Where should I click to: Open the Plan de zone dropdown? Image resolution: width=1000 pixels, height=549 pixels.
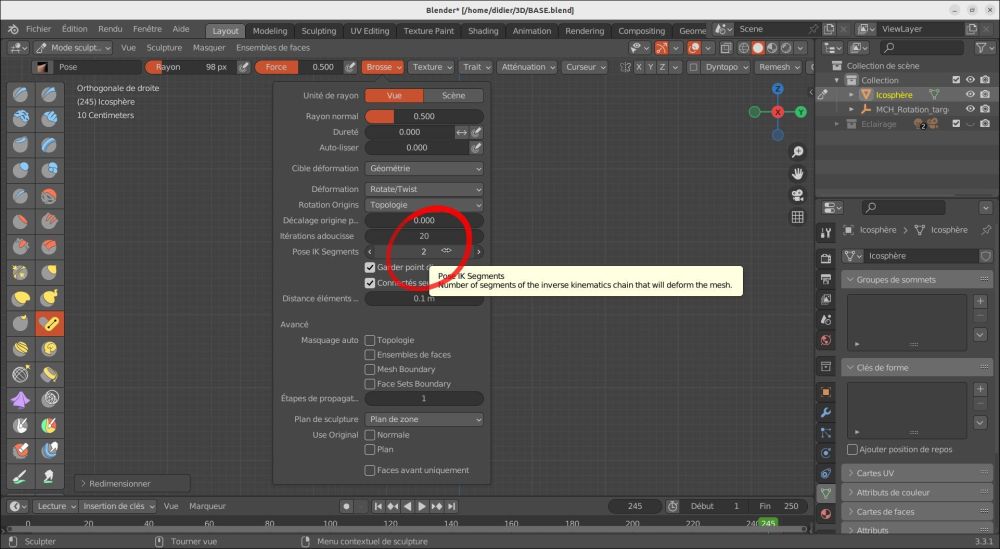click(424, 420)
